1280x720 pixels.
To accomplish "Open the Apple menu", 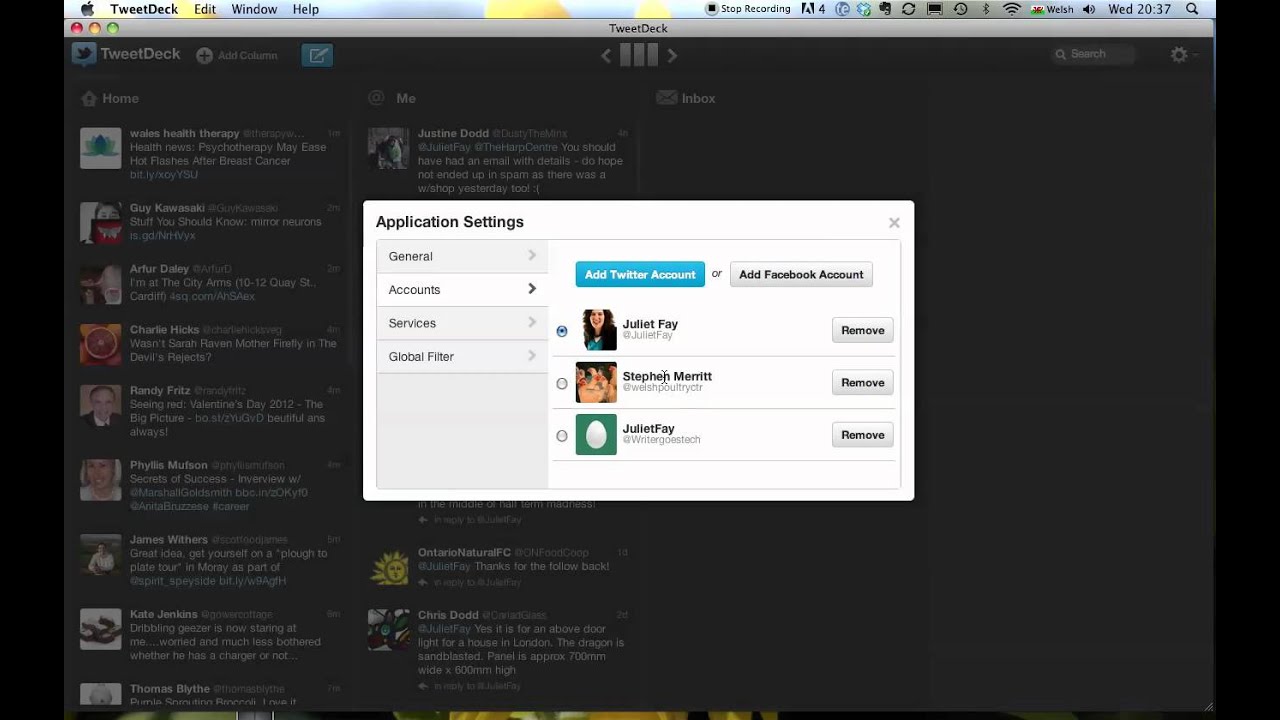I will click(87, 9).
